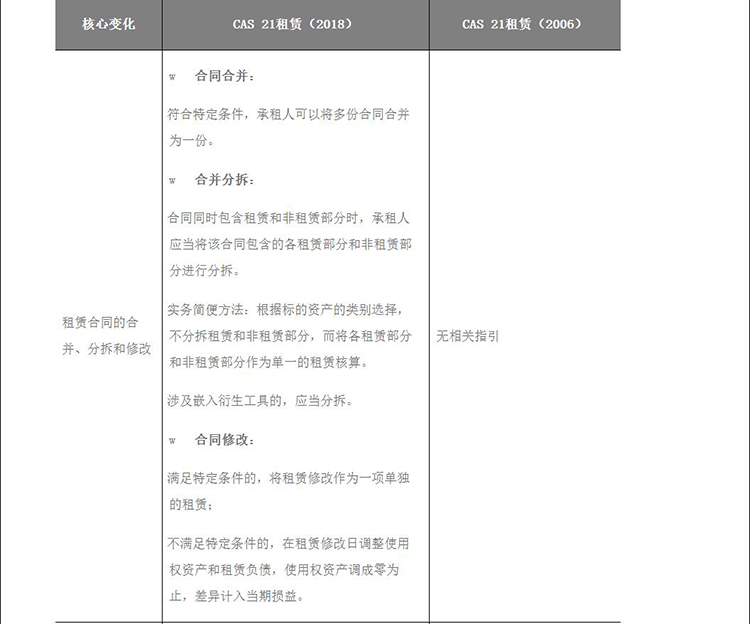Click the 核心变化 column header
750x624 pixels.
tap(108, 24)
